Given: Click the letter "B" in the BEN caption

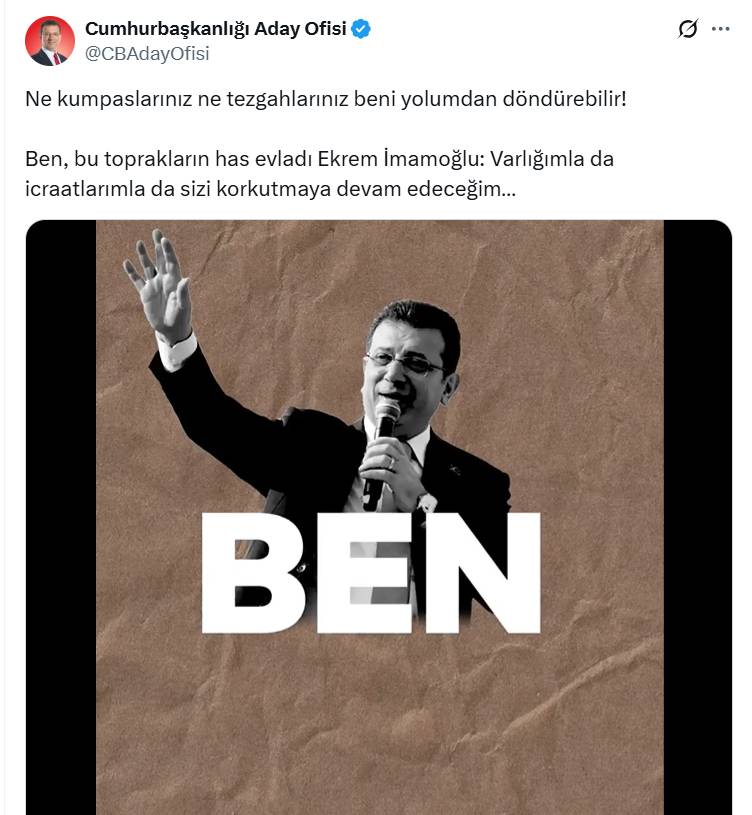Looking at the screenshot, I should point(254,573).
